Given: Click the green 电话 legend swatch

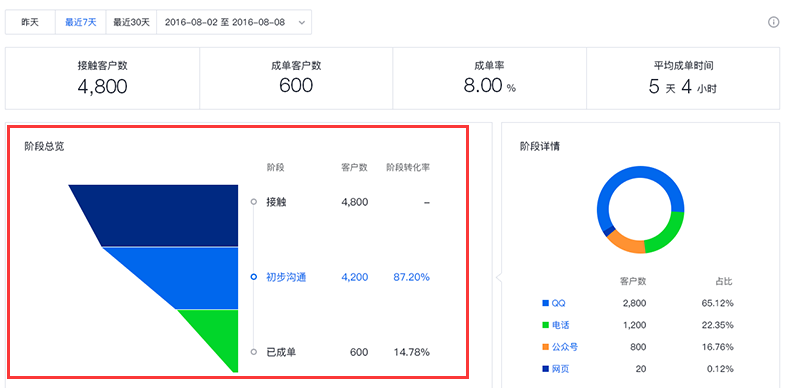Looking at the screenshot, I should [x=545, y=325].
